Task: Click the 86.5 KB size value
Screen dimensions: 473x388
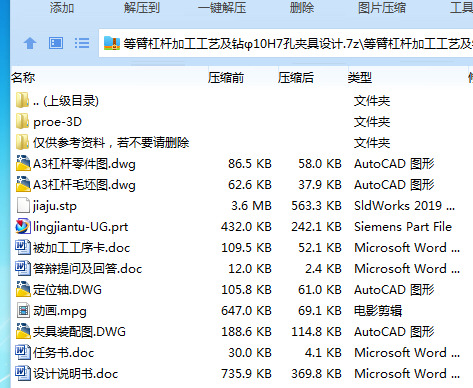Action: coord(250,164)
